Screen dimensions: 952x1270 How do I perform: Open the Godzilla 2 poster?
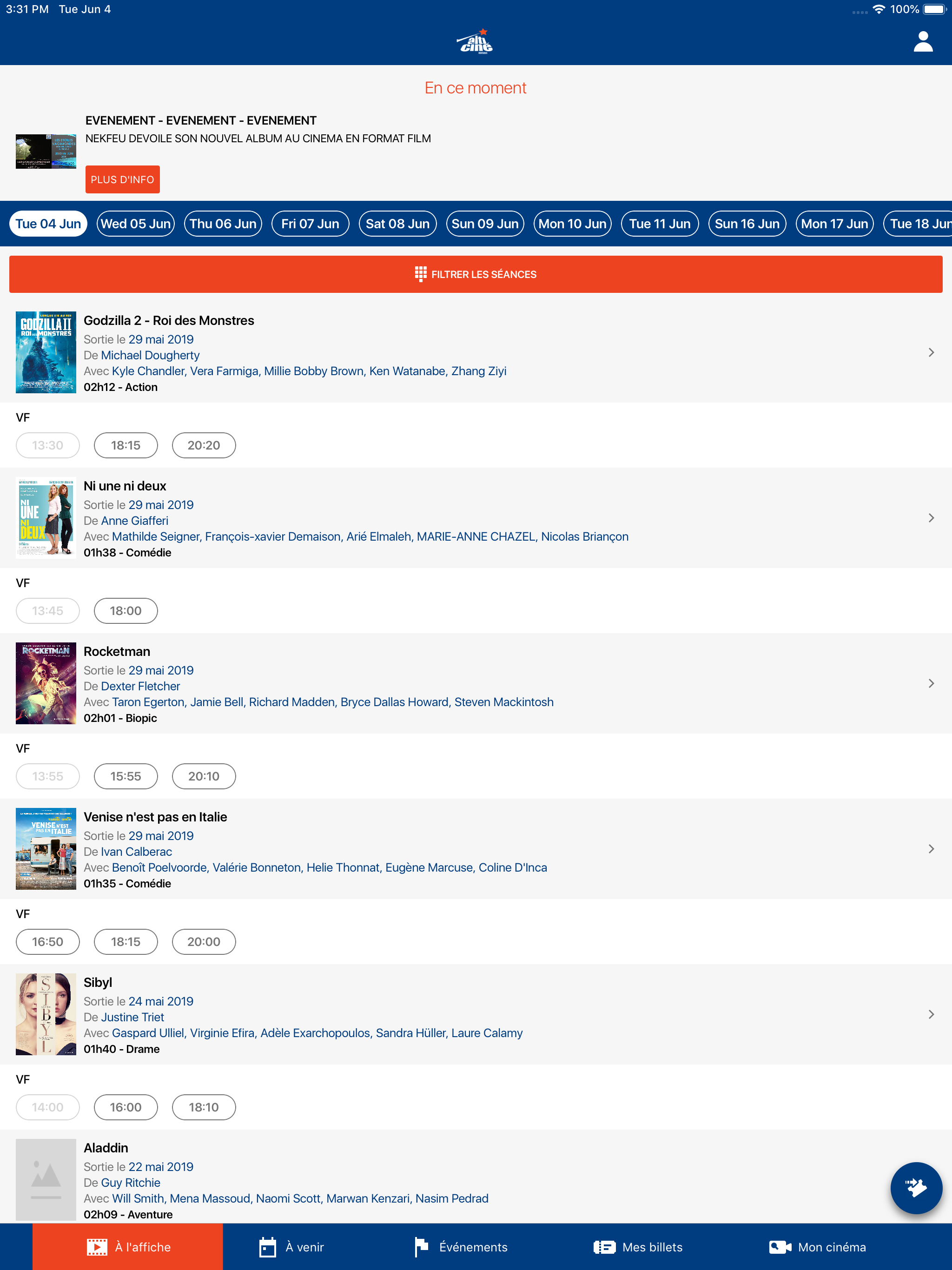coord(46,352)
